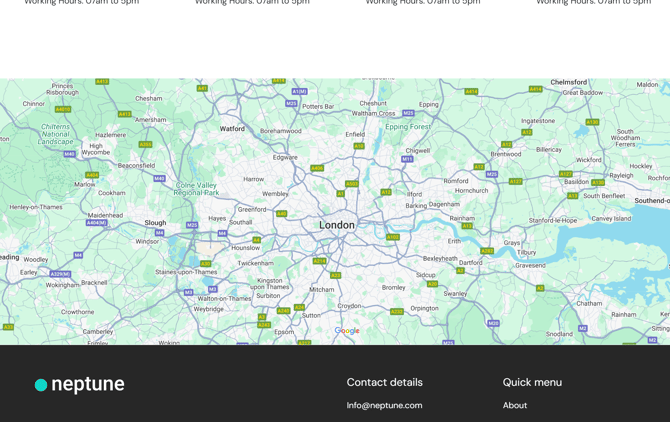Select the A10 road shield near Enfield
The width and height of the screenshot is (670, 422).
[x=359, y=146]
